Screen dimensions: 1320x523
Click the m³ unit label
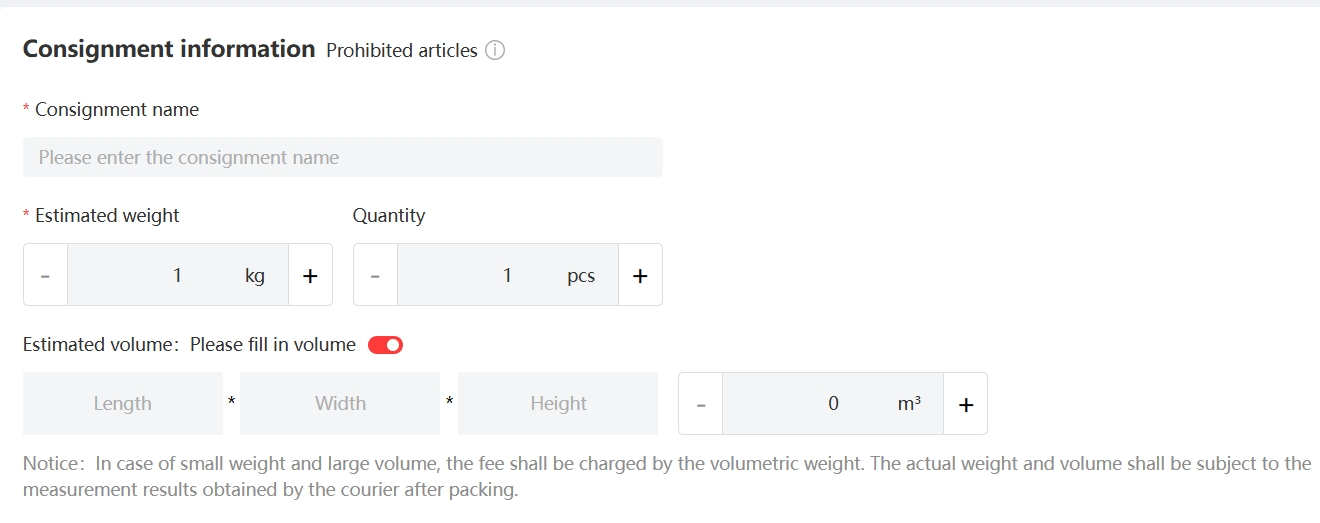[909, 404]
